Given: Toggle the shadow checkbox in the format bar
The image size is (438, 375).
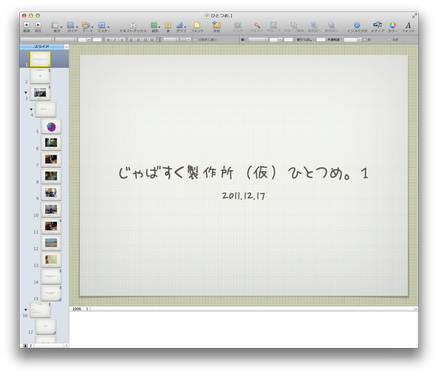Looking at the screenshot, I should (364, 40).
